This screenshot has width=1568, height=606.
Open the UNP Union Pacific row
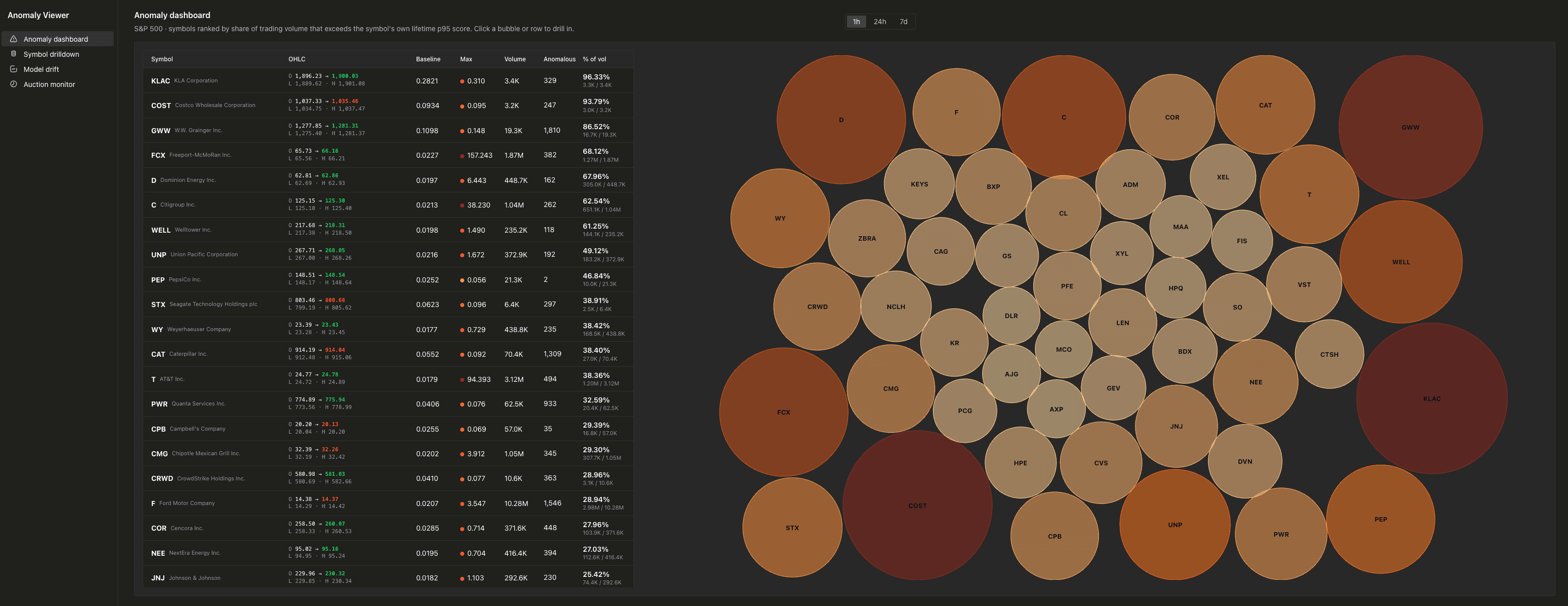[388, 255]
